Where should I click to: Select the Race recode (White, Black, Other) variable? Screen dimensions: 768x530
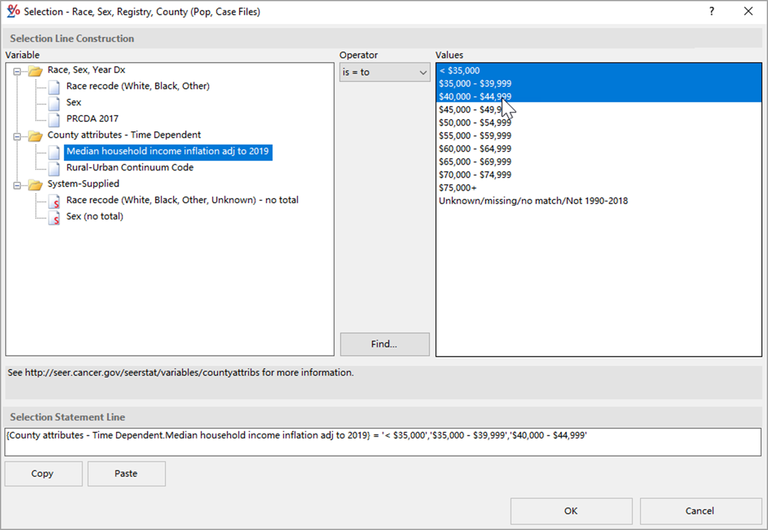pyautogui.click(x=138, y=87)
